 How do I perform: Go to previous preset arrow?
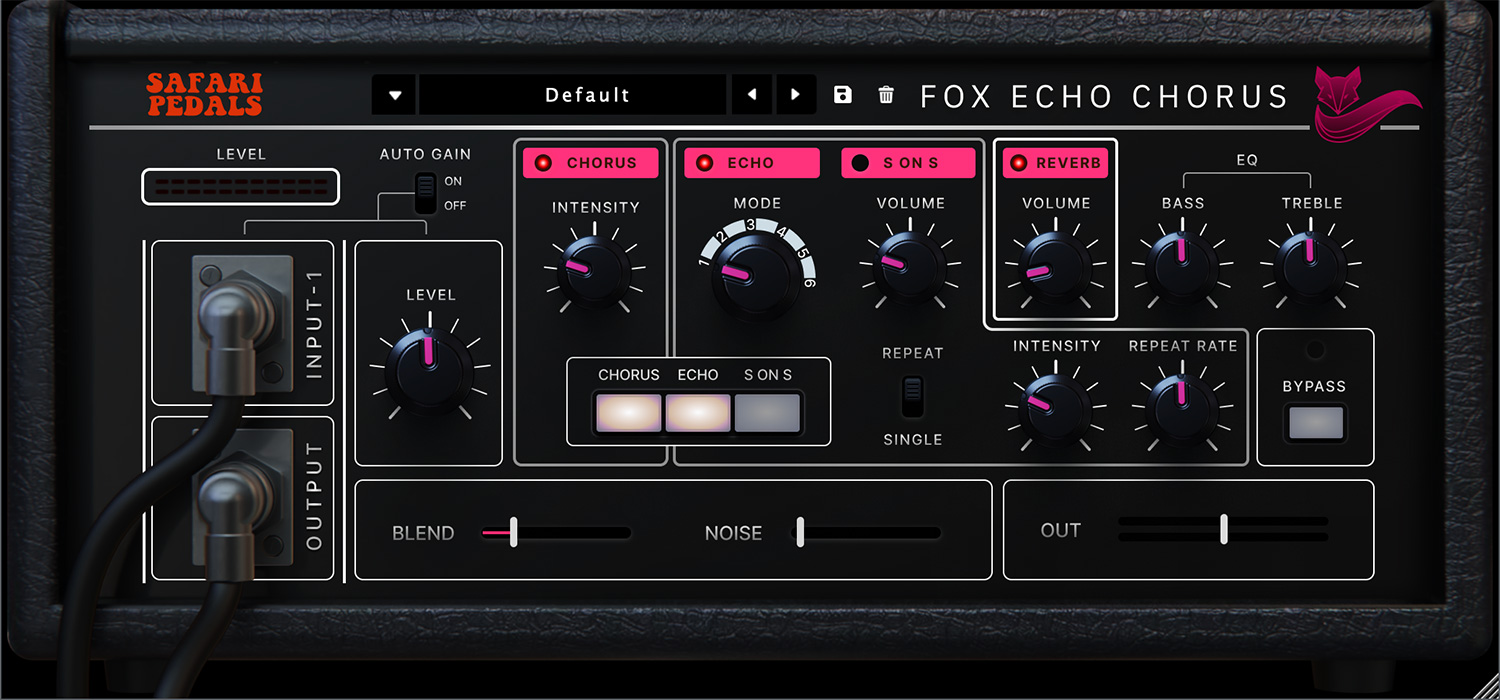point(752,95)
